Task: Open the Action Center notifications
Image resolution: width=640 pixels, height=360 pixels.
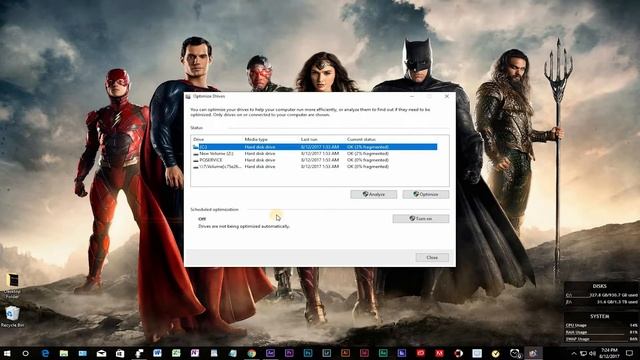Action: (630, 353)
